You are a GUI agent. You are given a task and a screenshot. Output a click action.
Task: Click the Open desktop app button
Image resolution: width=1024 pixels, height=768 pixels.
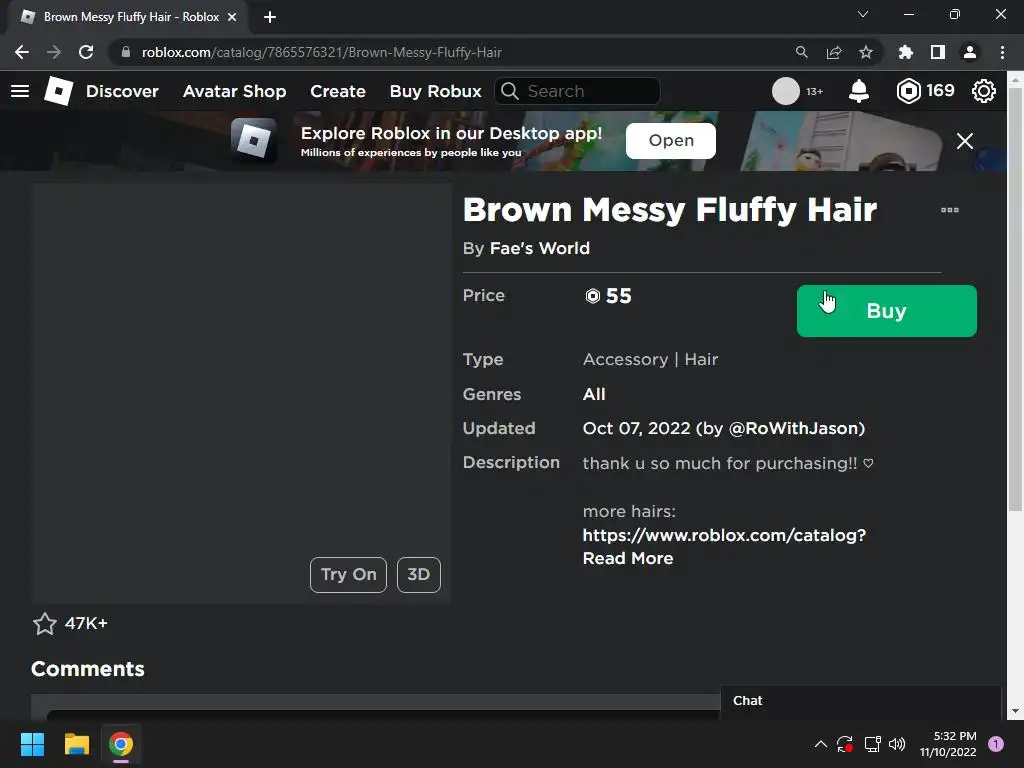tap(671, 140)
